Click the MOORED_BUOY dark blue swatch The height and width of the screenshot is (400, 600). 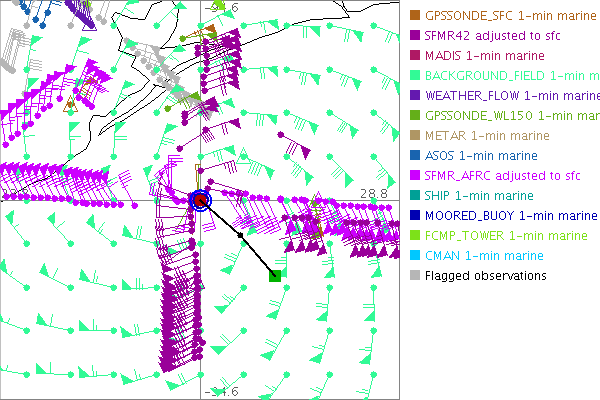pyautogui.click(x=415, y=216)
